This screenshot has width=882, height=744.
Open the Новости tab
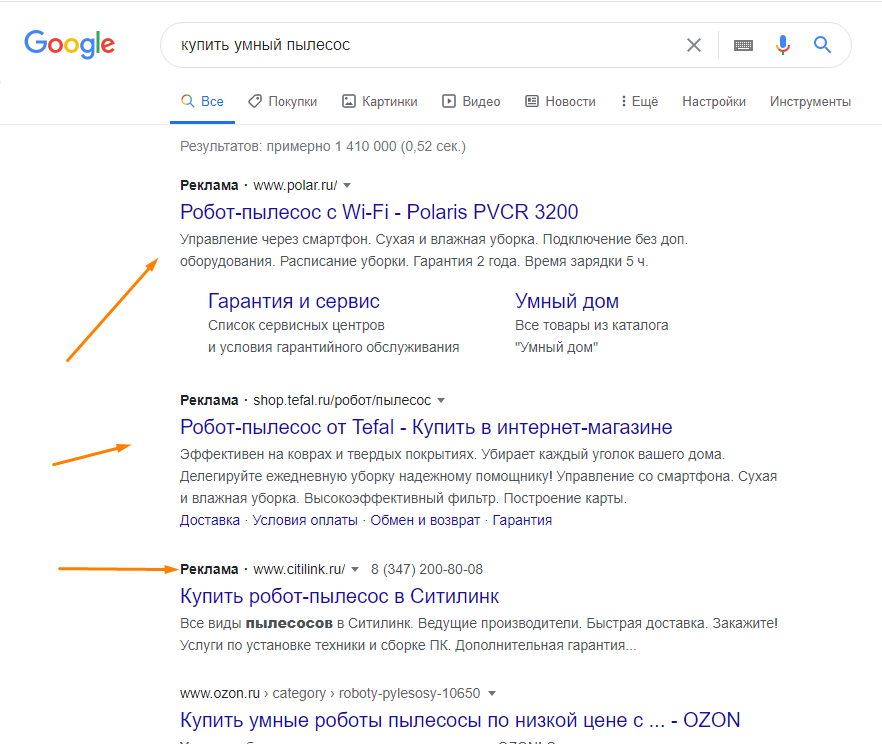[x=560, y=101]
